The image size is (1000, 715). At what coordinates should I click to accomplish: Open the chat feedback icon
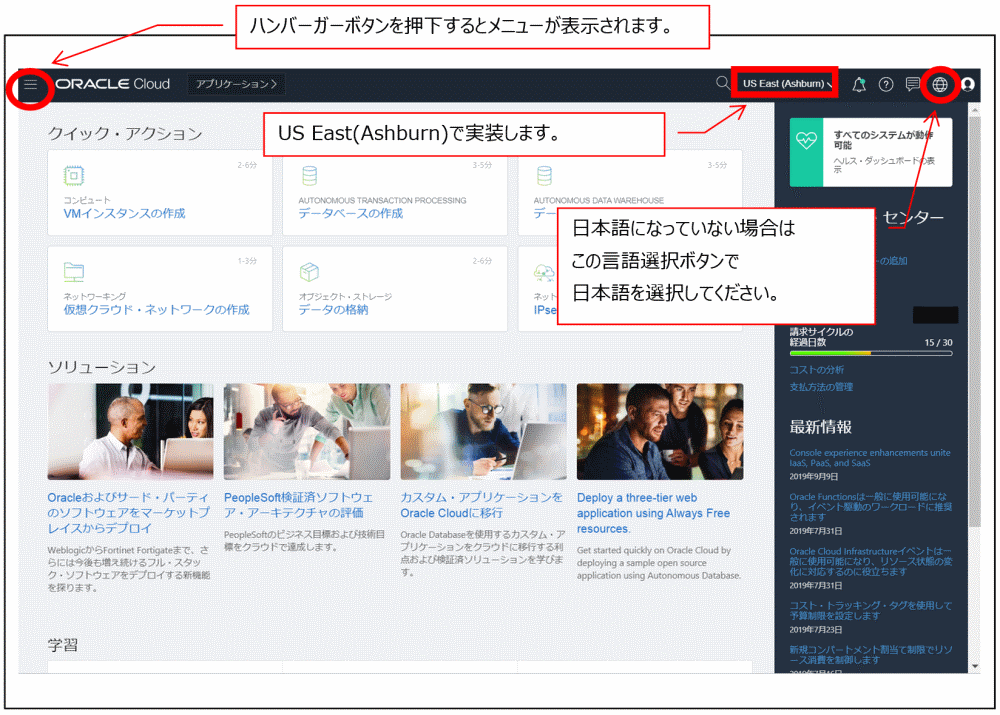[x=913, y=84]
